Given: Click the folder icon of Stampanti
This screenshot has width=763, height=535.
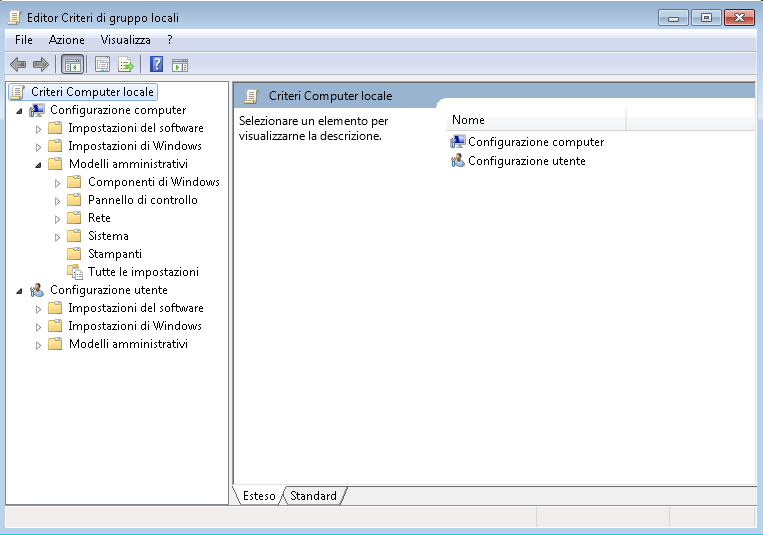Looking at the screenshot, I should pyautogui.click(x=74, y=254).
